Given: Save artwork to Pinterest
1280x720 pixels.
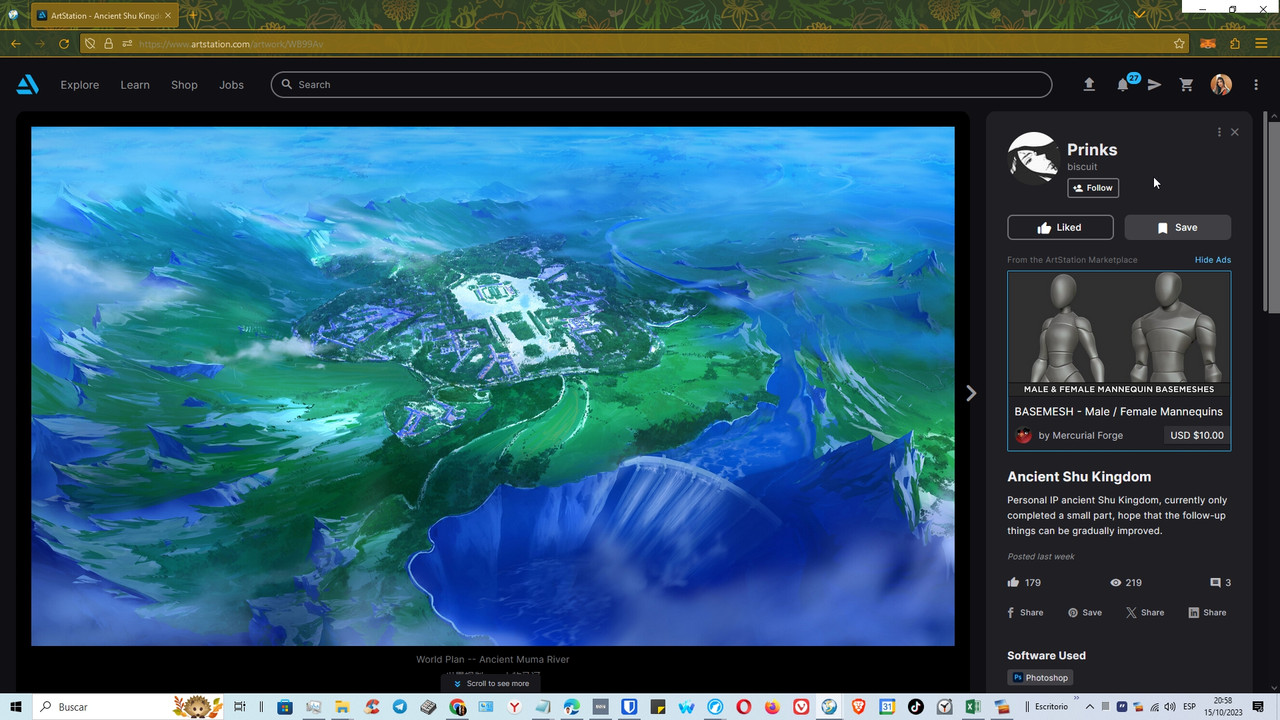Looking at the screenshot, I should [x=1085, y=613].
